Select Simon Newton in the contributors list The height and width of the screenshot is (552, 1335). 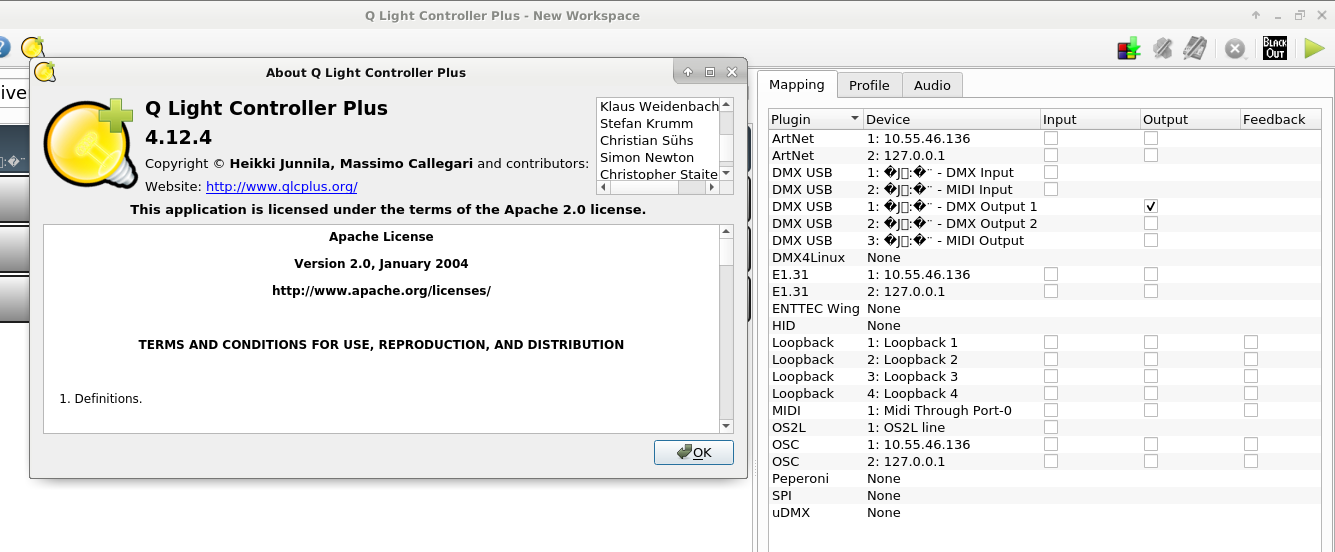click(x=658, y=157)
